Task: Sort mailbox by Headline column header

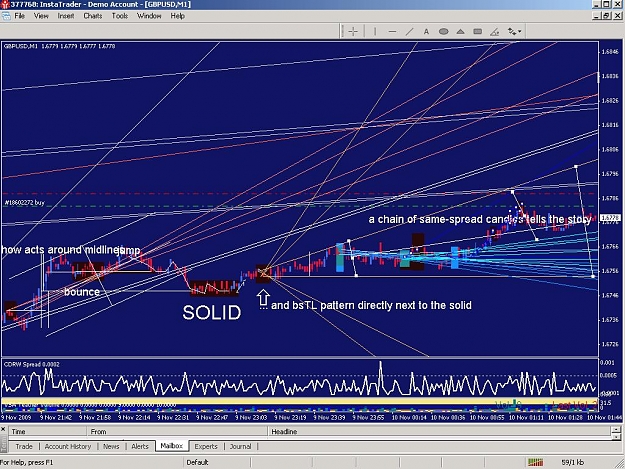Action: click(438, 432)
